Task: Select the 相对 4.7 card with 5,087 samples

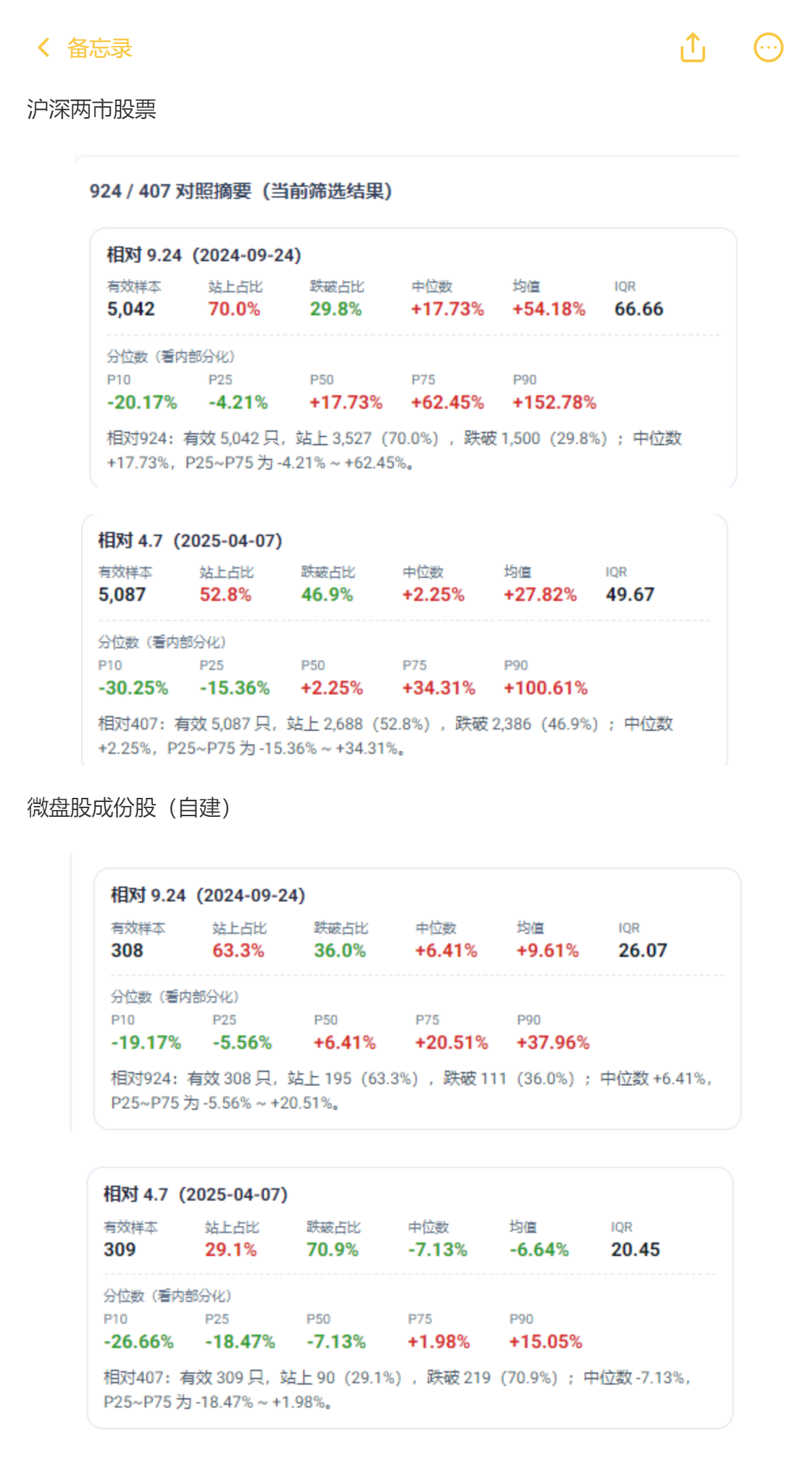Action: tap(405, 640)
